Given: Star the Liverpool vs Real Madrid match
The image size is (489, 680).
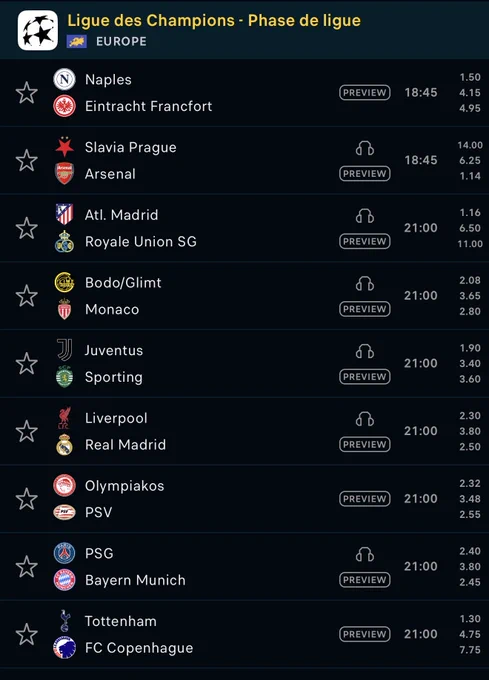Looking at the screenshot, I should point(26,431).
